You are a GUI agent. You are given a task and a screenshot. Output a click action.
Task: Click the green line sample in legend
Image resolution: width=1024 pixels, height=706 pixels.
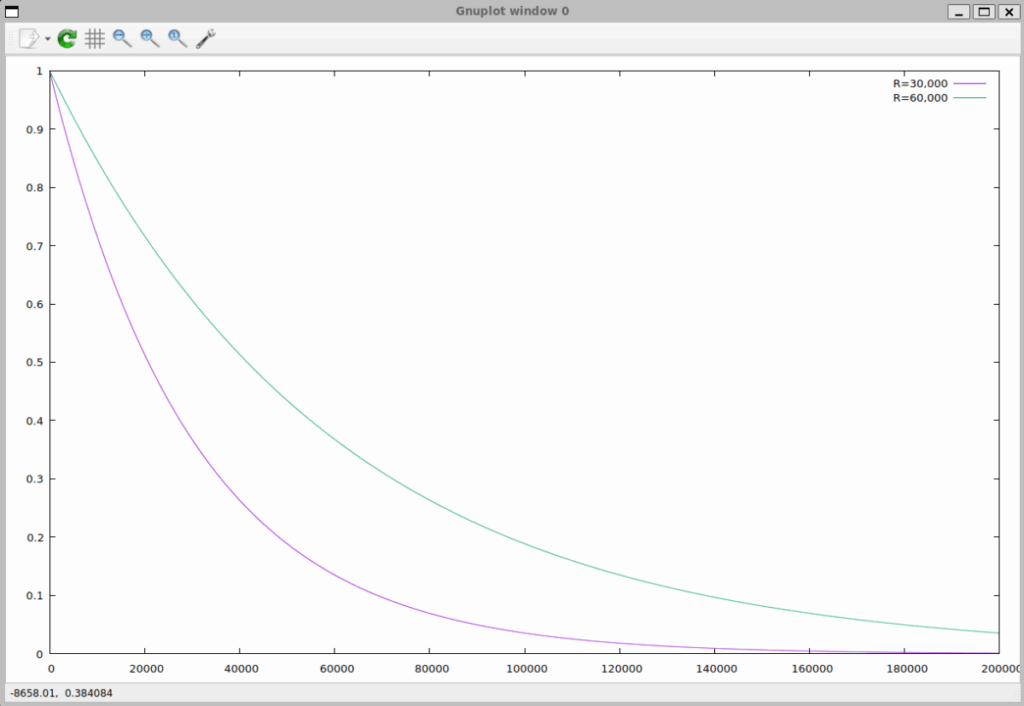[970, 98]
